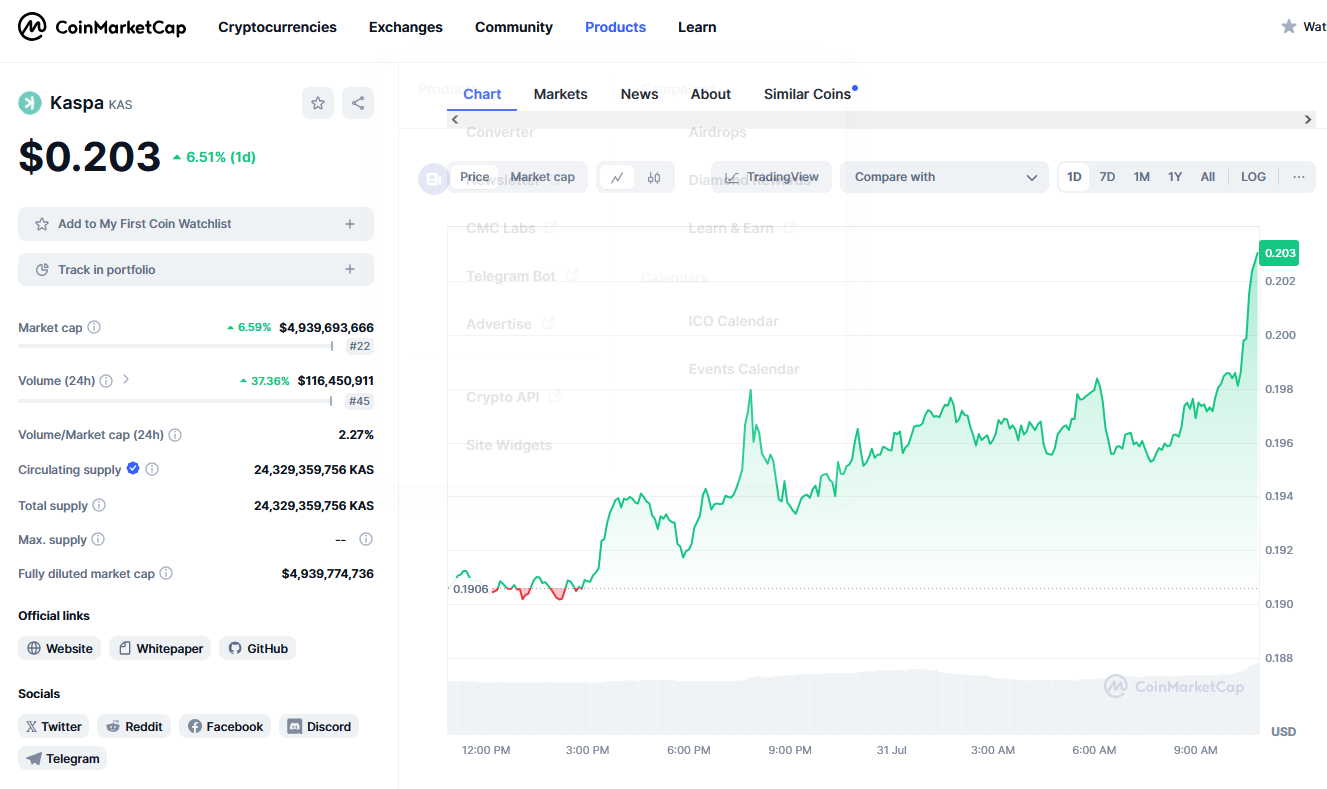Viewport: 1327px width, 789px height.
Task: Toggle chart to Market cap view
Action: (x=542, y=177)
